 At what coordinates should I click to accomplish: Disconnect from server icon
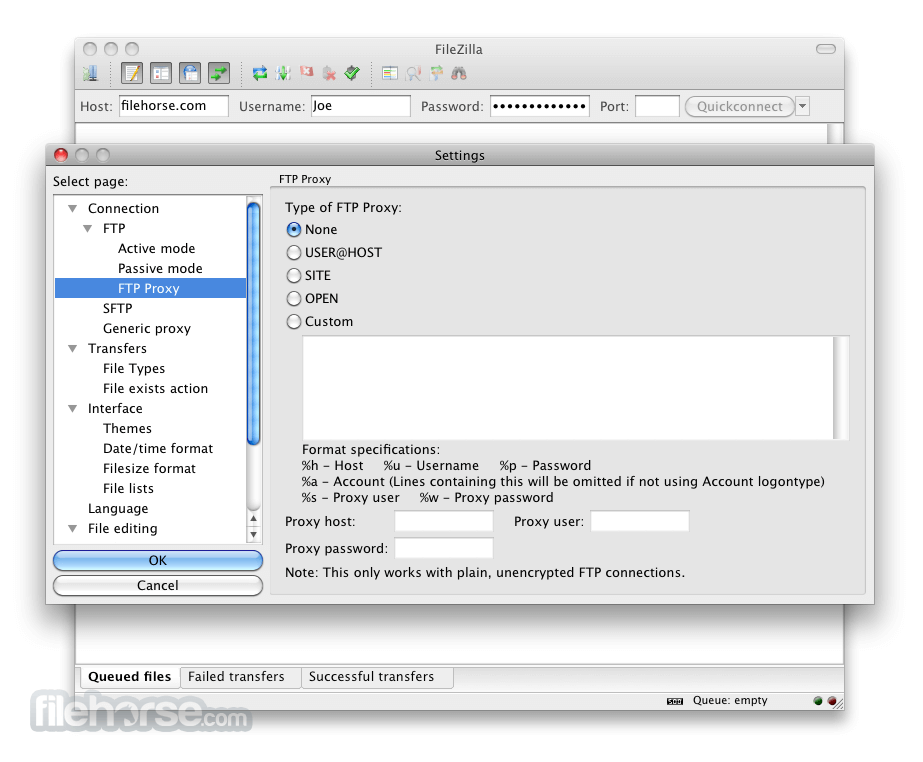(x=330, y=74)
